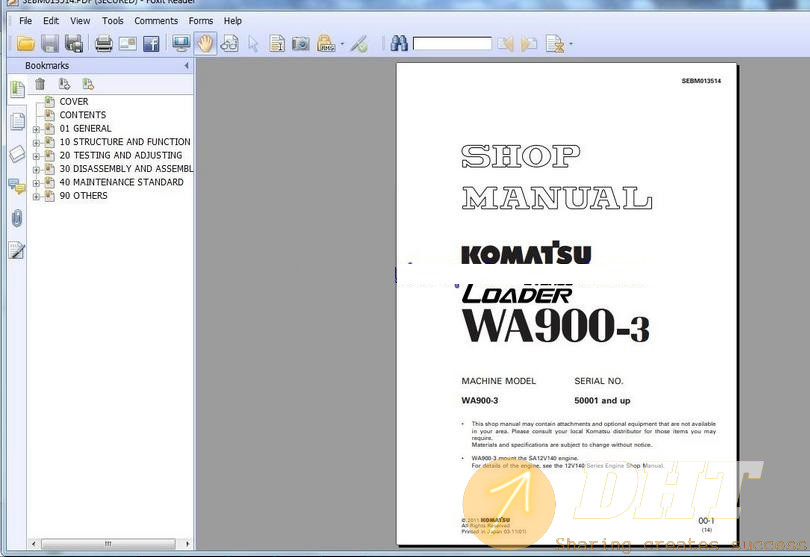Click the glasses read-mode icon
This screenshot has width=810, height=557.
[229, 44]
